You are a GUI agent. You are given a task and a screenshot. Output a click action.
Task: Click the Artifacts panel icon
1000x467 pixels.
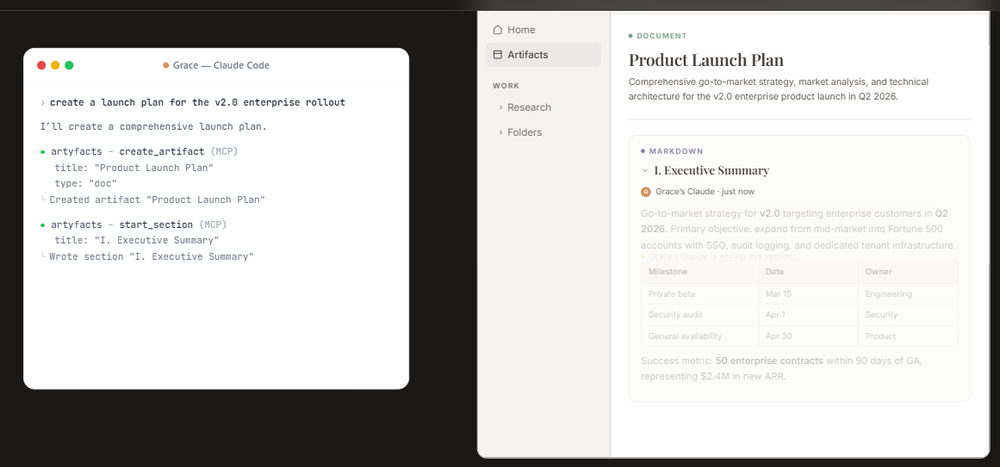(497, 55)
